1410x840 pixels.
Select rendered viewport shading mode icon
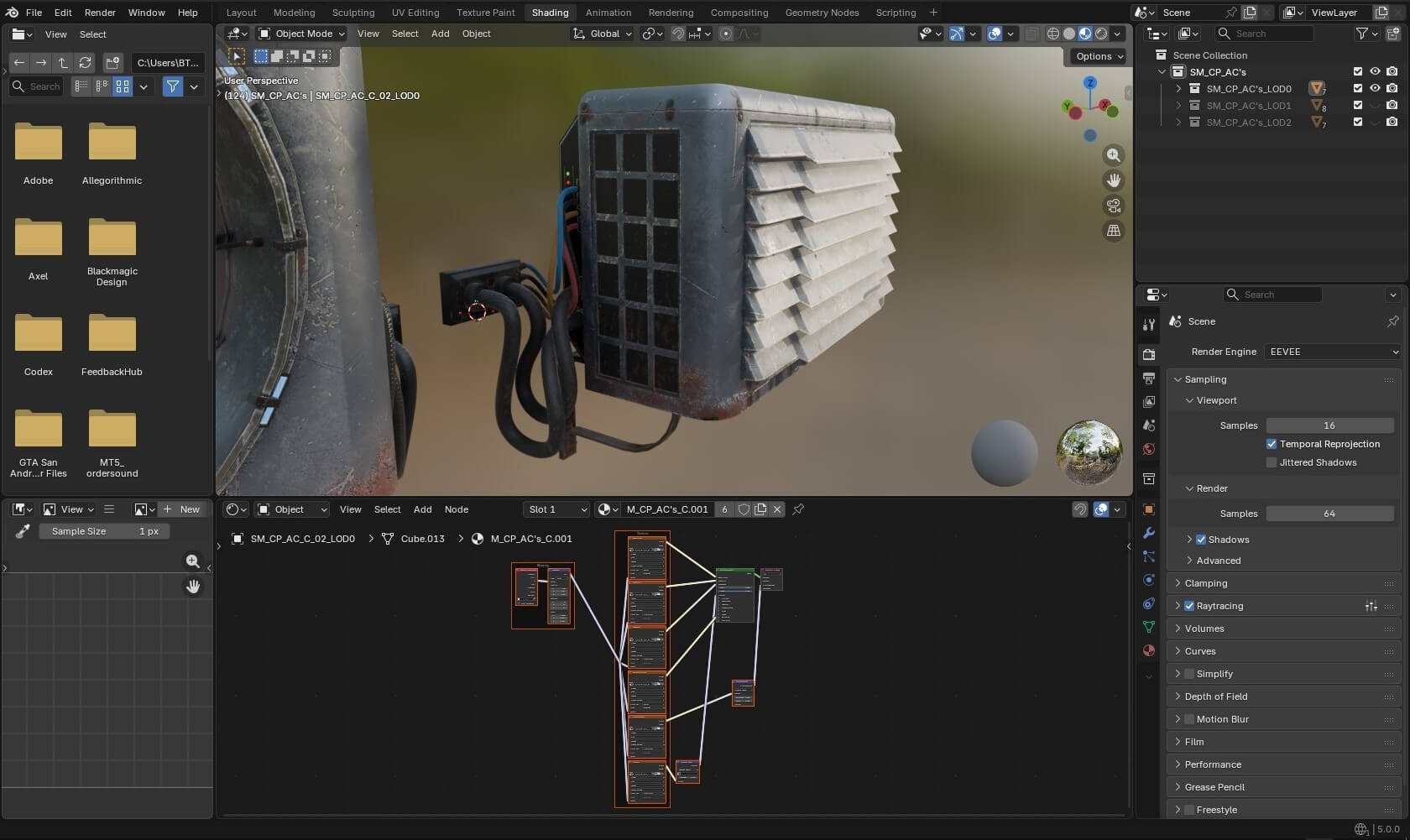coord(1101,34)
